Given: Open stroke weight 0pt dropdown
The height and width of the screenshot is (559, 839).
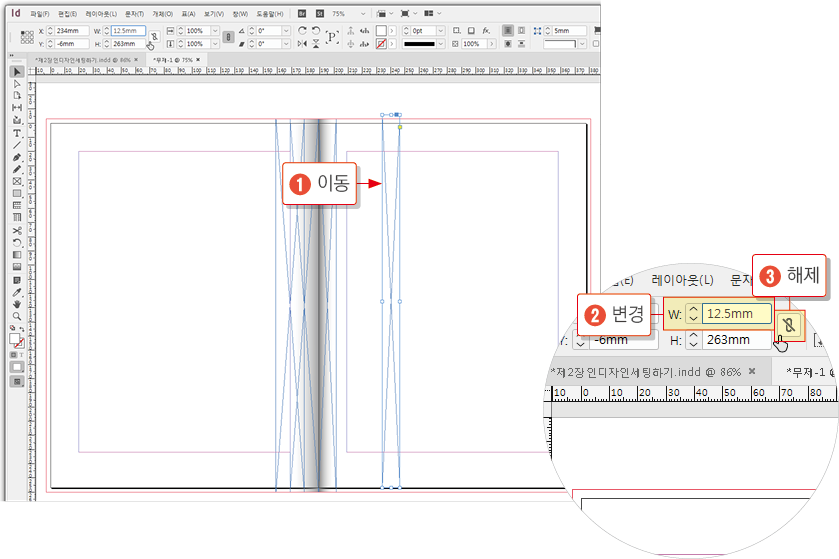Looking at the screenshot, I should pyautogui.click(x=440, y=30).
